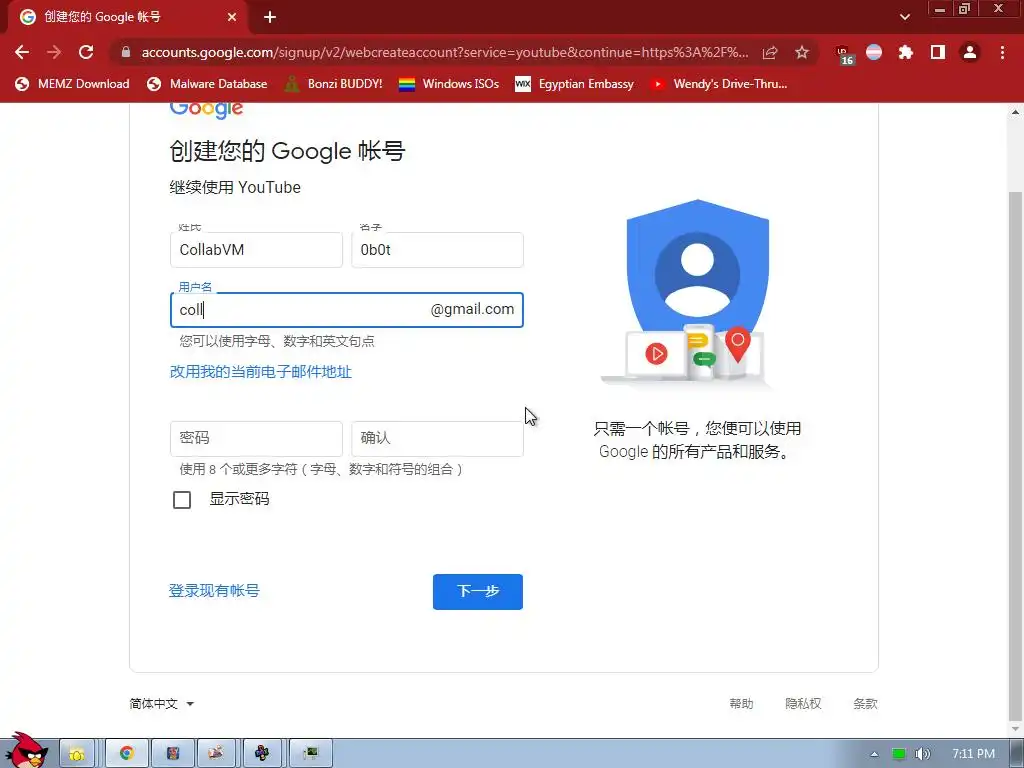Click the CollabVM surname field

tap(256, 249)
